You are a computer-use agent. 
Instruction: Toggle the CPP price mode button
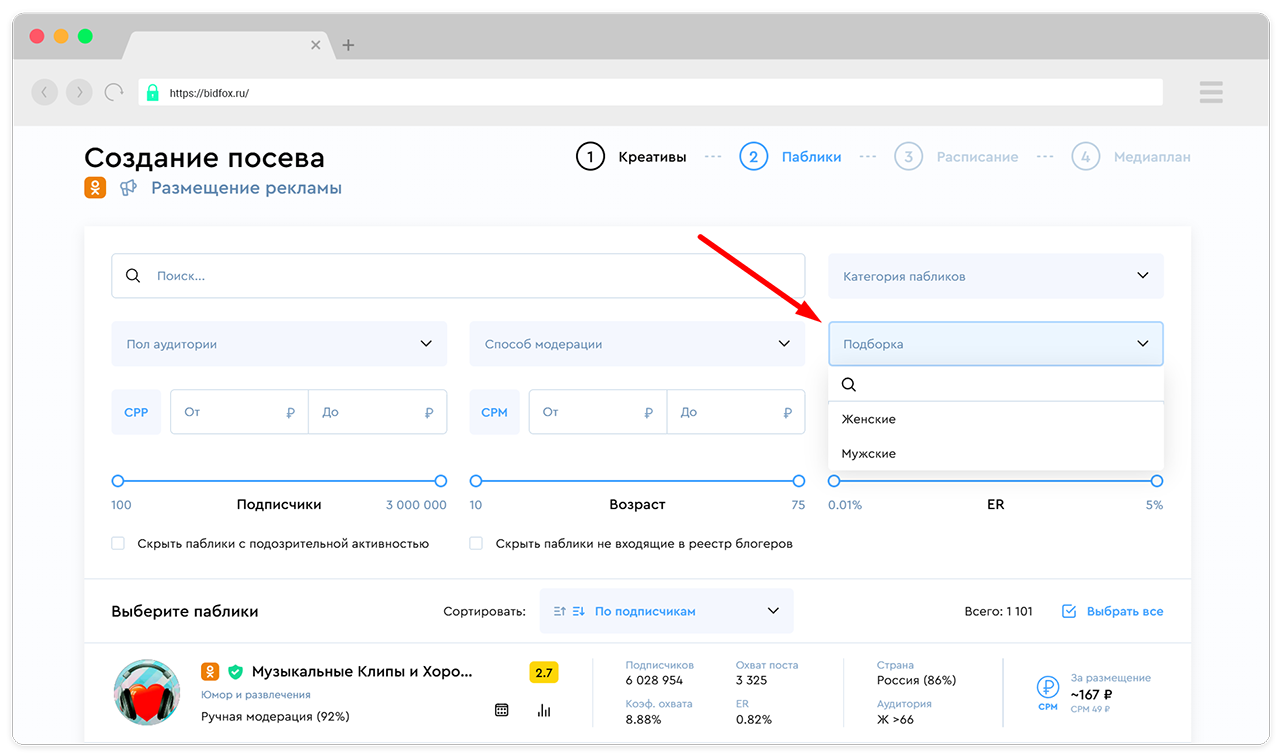(x=136, y=412)
